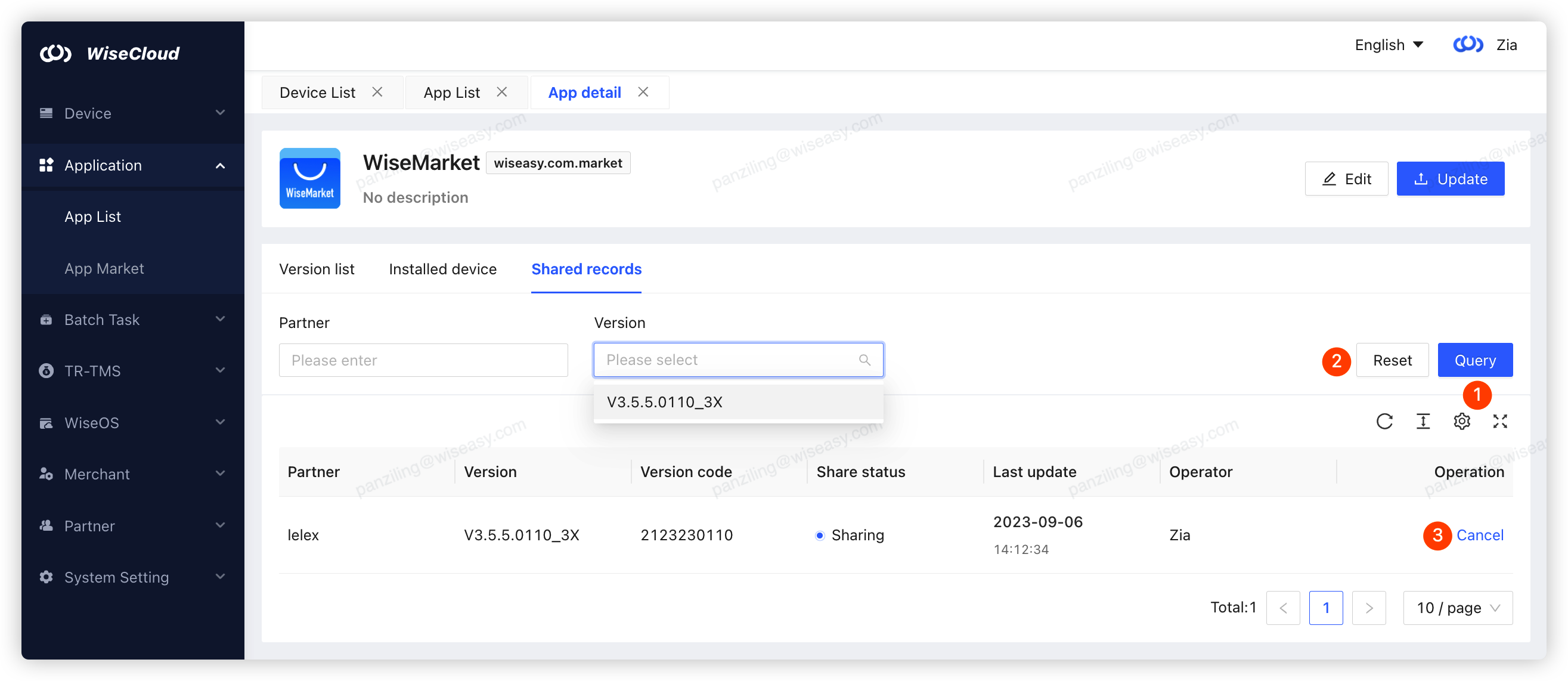Switch to the Installed device tab
Image resolution: width=1568 pixels, height=681 pixels.
pyautogui.click(x=442, y=269)
